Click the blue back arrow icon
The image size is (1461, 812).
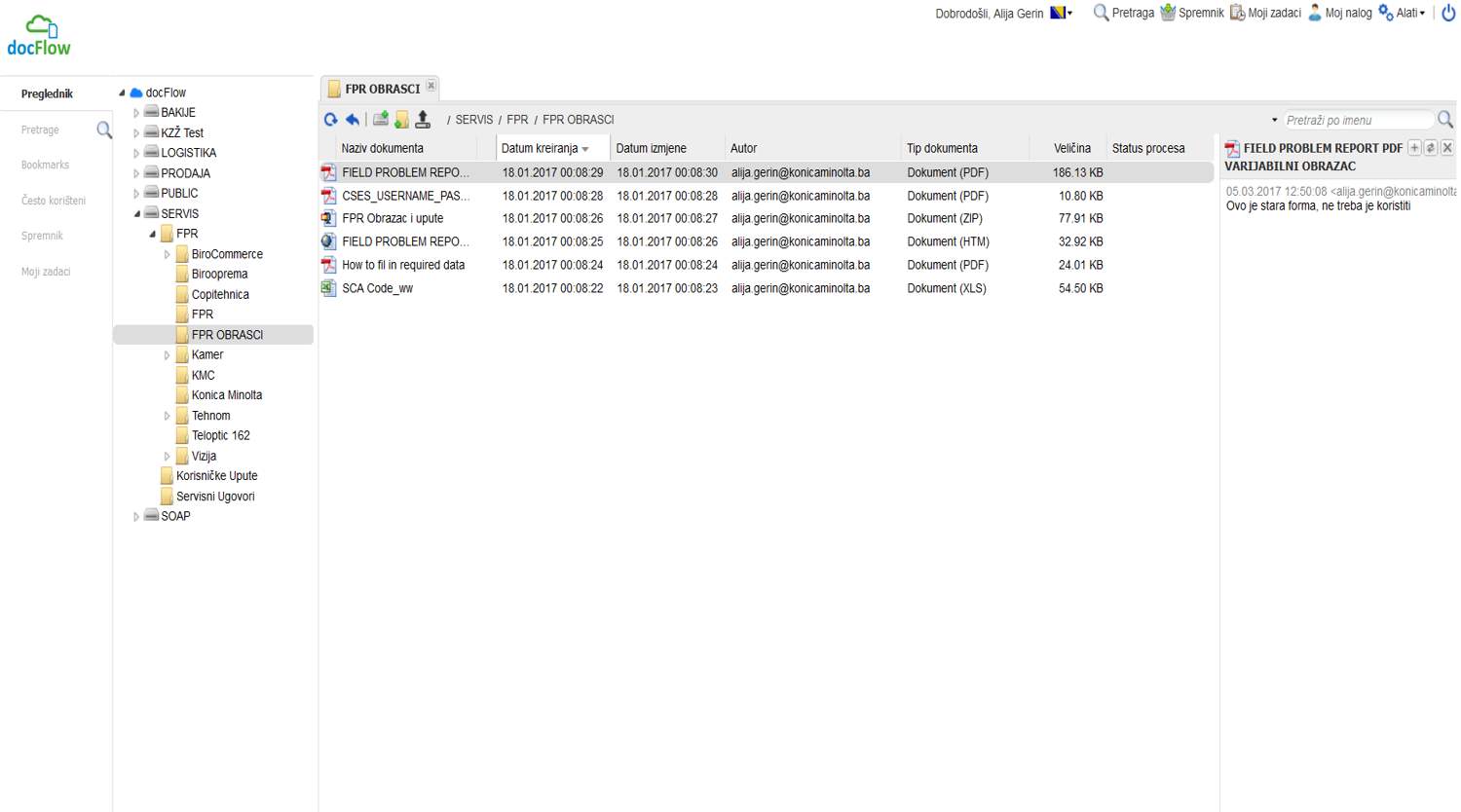click(353, 120)
